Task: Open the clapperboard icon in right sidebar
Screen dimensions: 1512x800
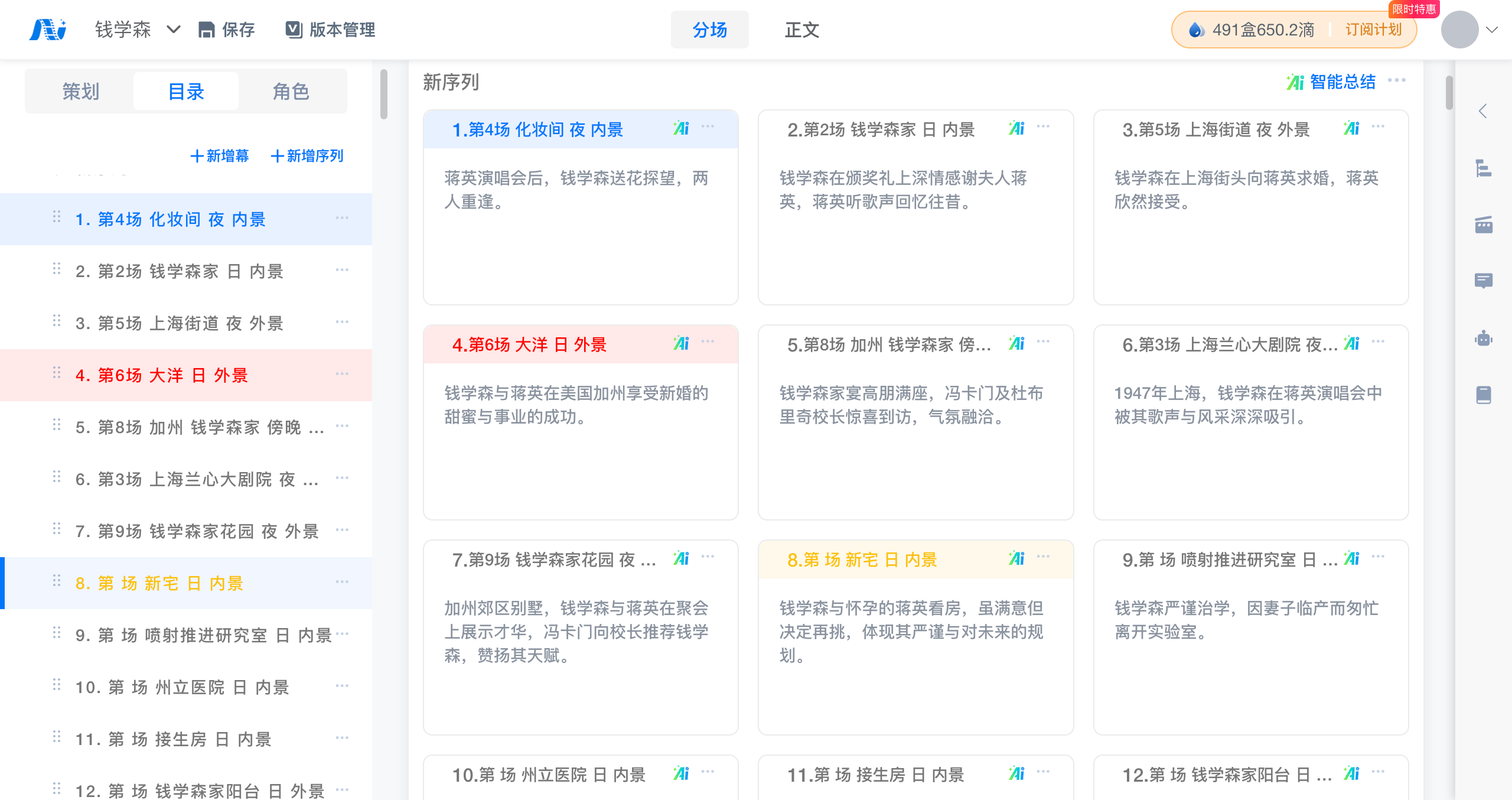Action: pyautogui.click(x=1484, y=225)
